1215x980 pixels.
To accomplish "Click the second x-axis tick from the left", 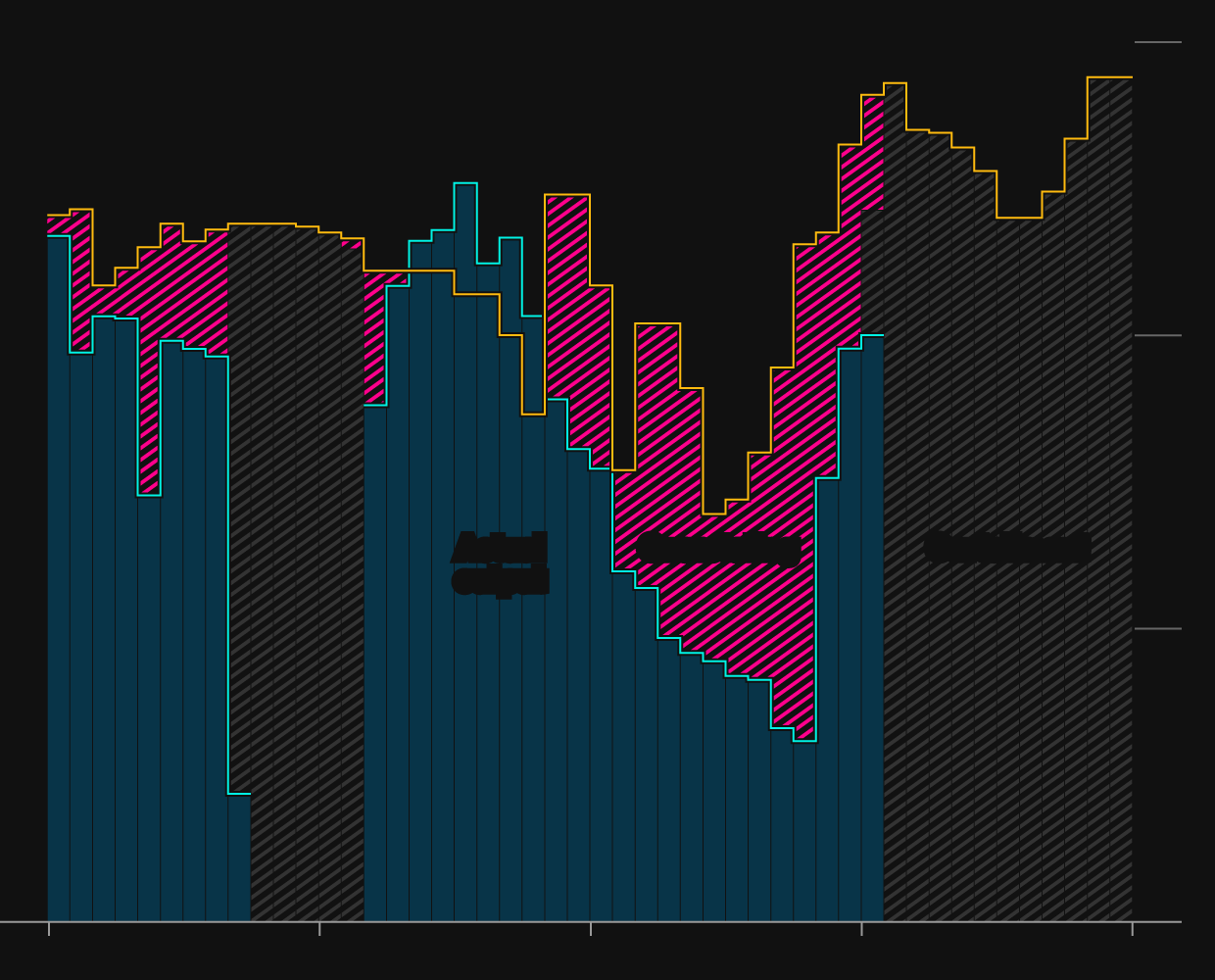I will tap(319, 928).
